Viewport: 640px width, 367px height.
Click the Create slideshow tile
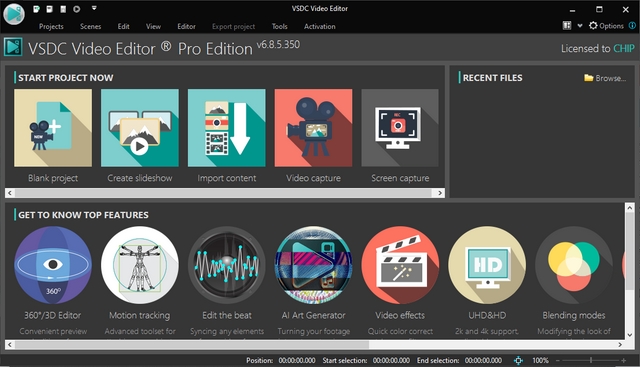pyautogui.click(x=140, y=128)
